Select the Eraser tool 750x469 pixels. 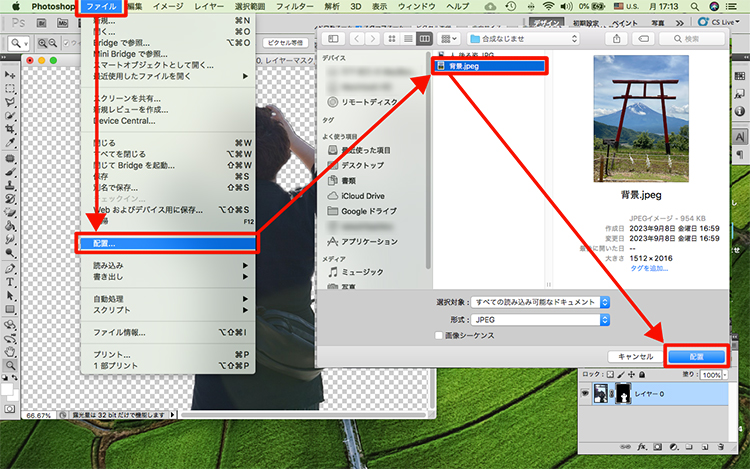(x=10, y=212)
